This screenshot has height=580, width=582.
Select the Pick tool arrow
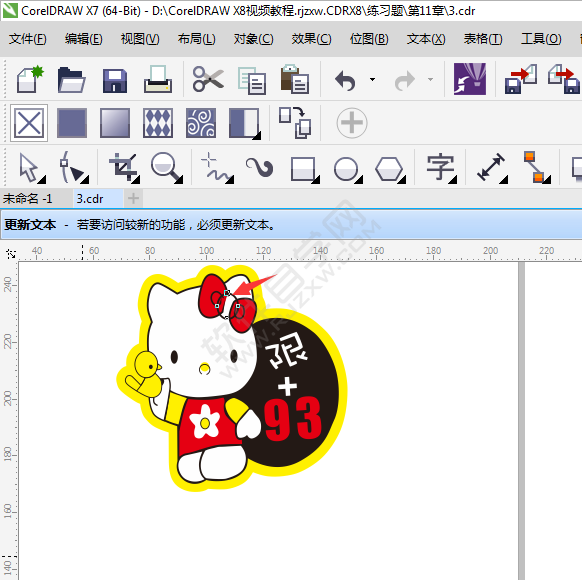pyautogui.click(x=30, y=168)
